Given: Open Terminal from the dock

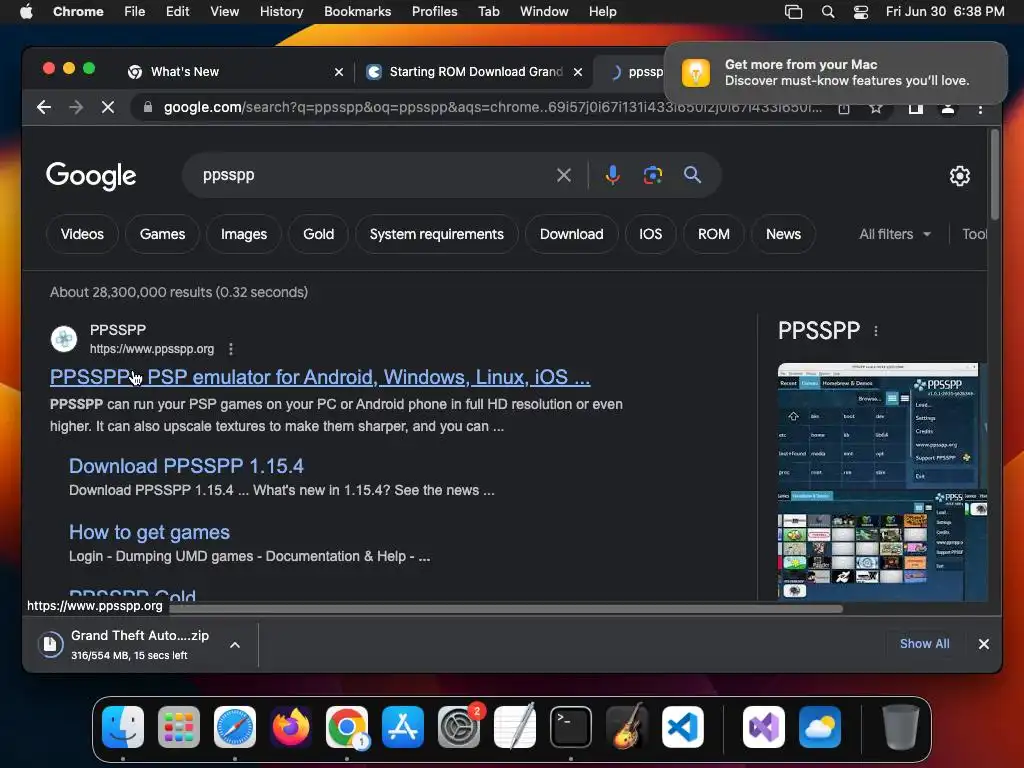Looking at the screenshot, I should click(571, 727).
